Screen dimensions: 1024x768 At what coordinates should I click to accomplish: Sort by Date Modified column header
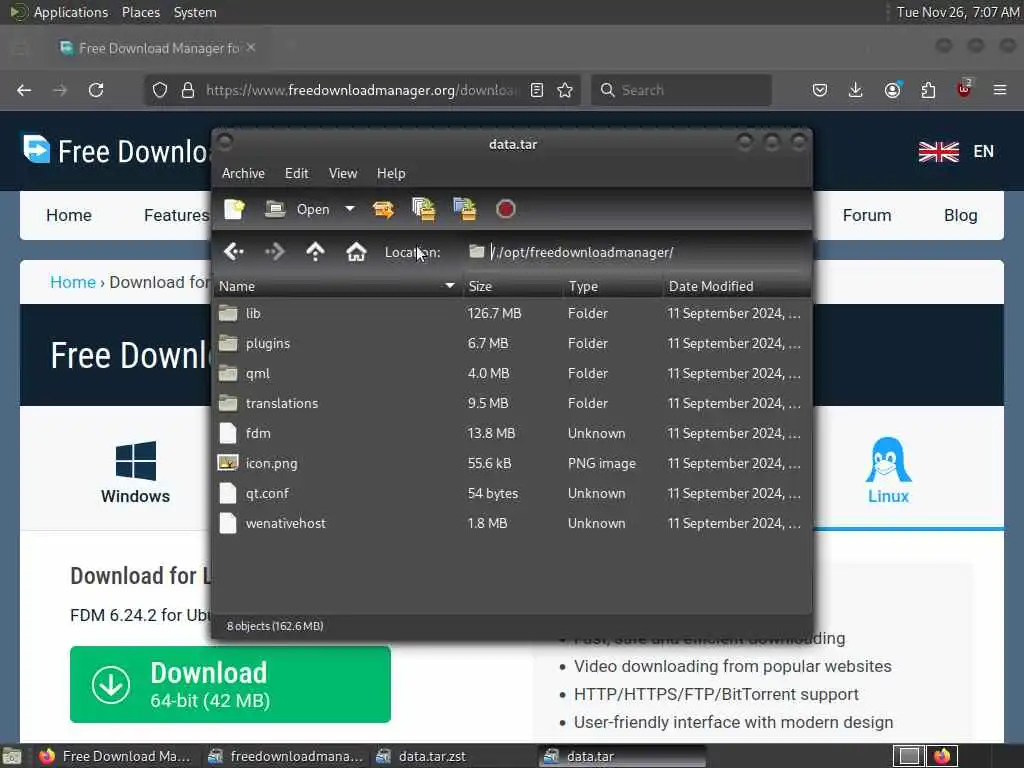coord(736,286)
